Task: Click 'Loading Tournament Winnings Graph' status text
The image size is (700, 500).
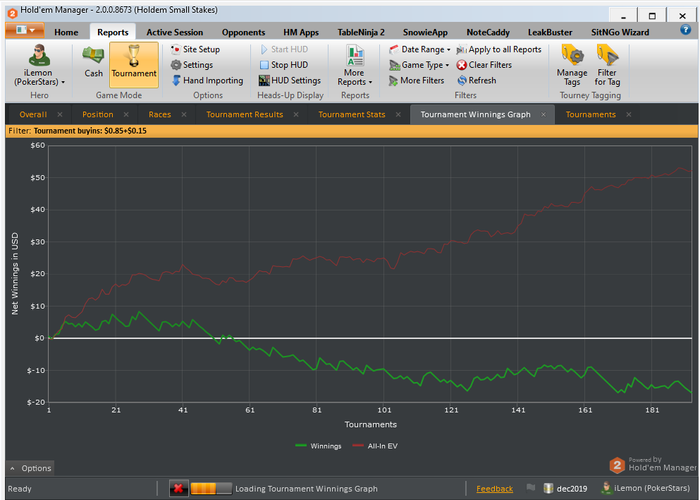Action: click(306, 489)
